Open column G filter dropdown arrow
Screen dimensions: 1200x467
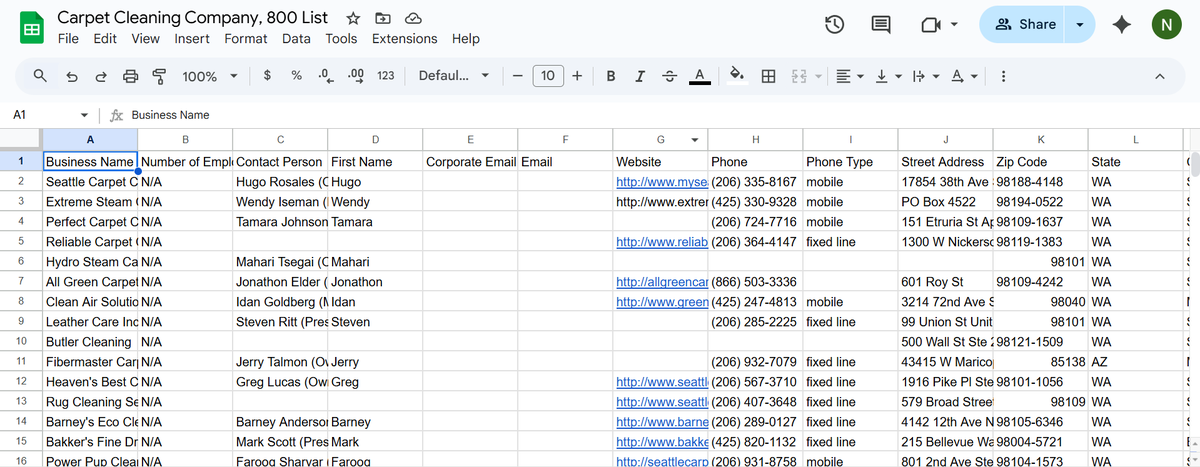pos(695,139)
